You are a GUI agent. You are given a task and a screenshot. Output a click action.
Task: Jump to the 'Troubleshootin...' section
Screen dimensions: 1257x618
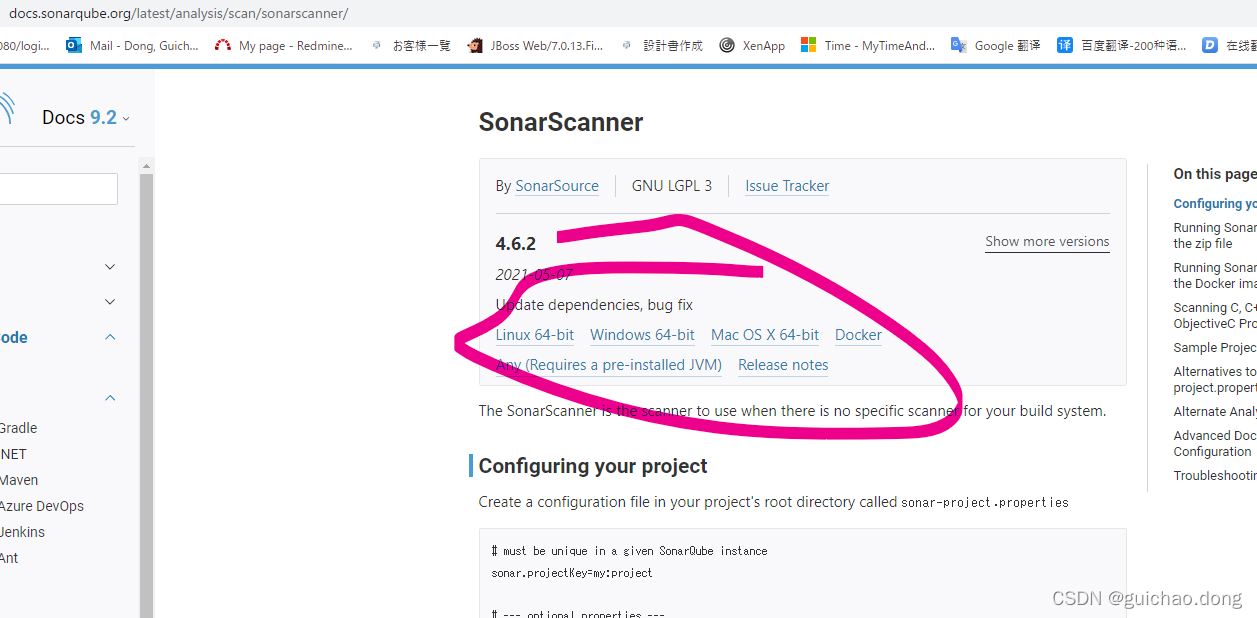[1215, 475]
